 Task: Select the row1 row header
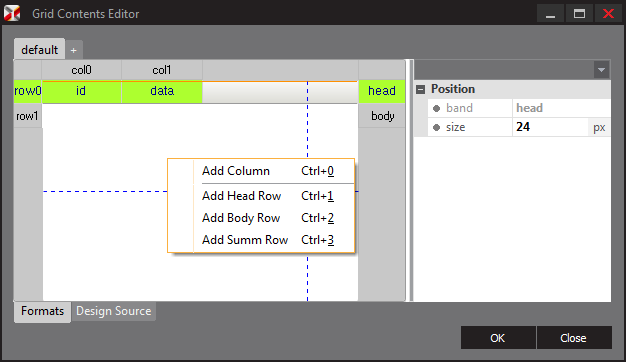point(28,116)
